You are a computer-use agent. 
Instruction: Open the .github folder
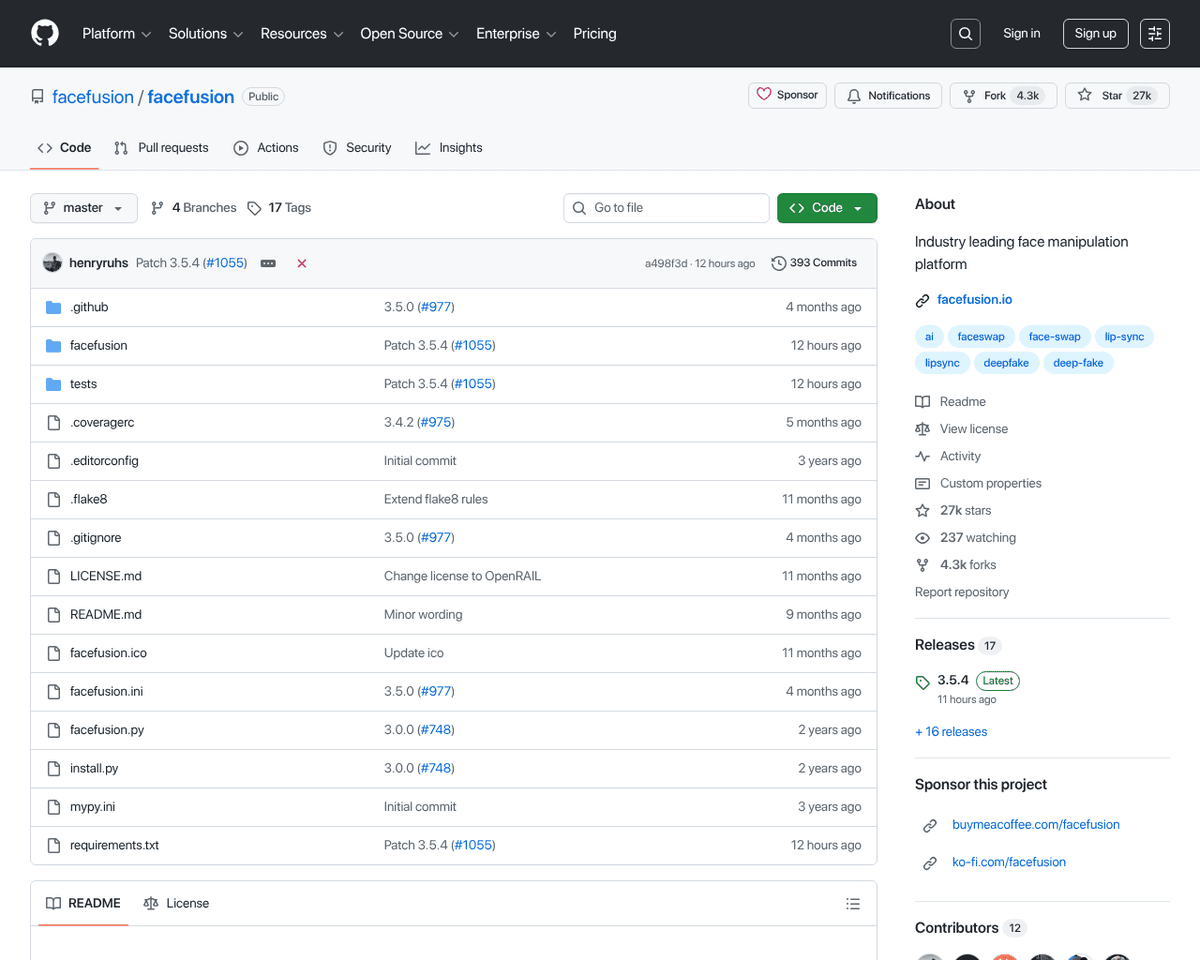coord(89,307)
